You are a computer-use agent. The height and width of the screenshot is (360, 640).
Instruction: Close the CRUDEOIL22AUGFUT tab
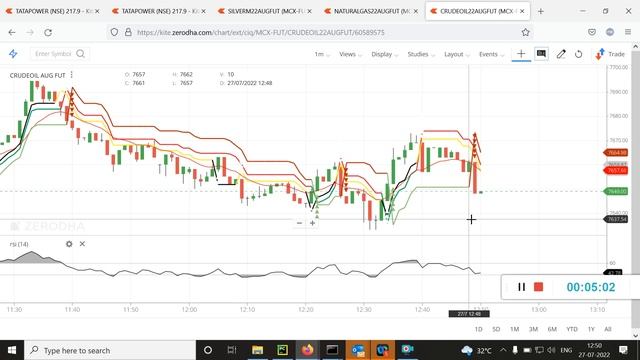(x=522, y=11)
